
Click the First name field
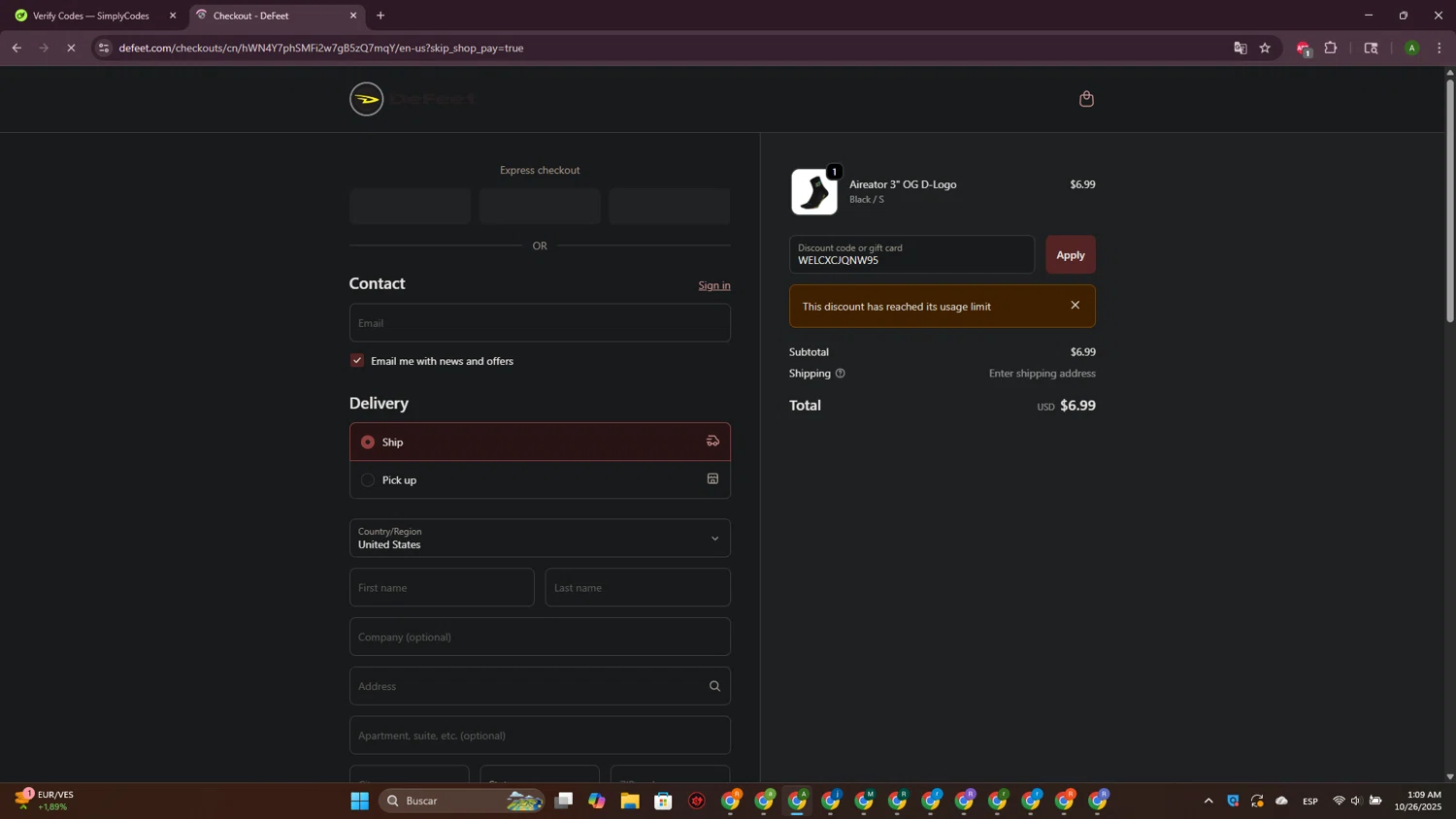pyautogui.click(x=442, y=588)
